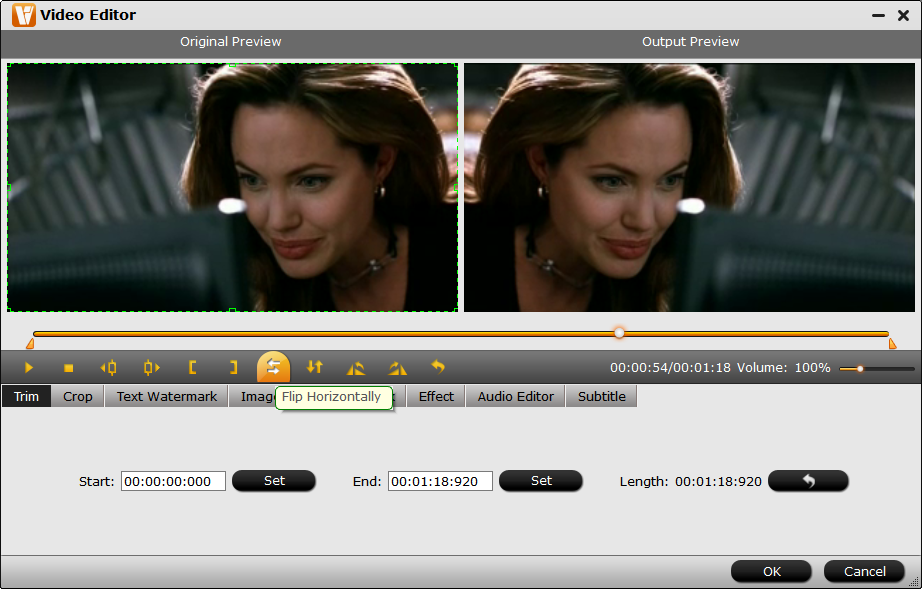922x589 pixels.
Task: Rotate video 90 degrees counterclockwise
Action: click(x=355, y=368)
